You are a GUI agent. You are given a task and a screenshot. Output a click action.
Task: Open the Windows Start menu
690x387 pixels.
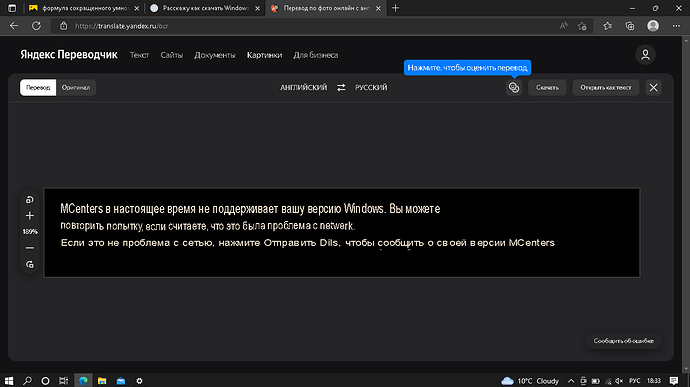coord(8,381)
